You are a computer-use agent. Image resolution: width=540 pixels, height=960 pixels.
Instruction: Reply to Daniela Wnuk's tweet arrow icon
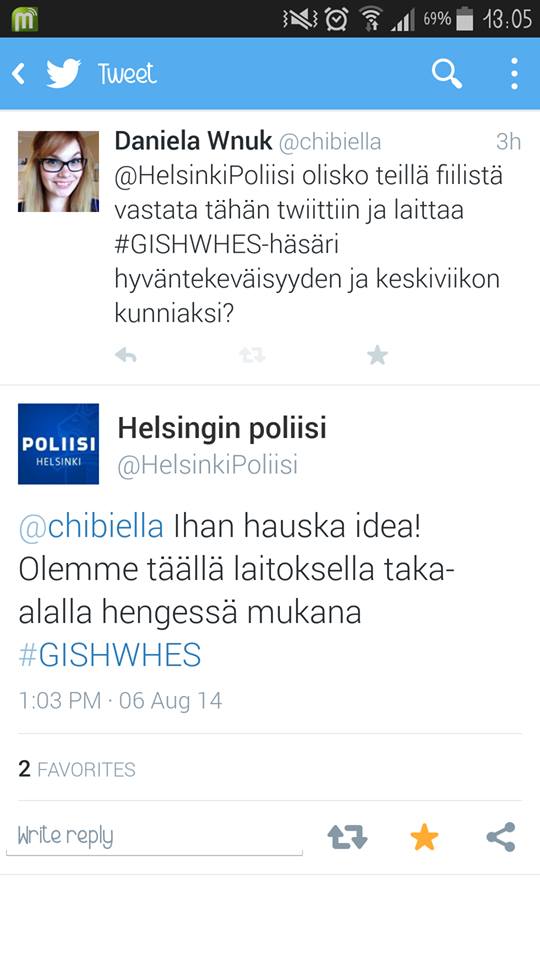[126, 355]
